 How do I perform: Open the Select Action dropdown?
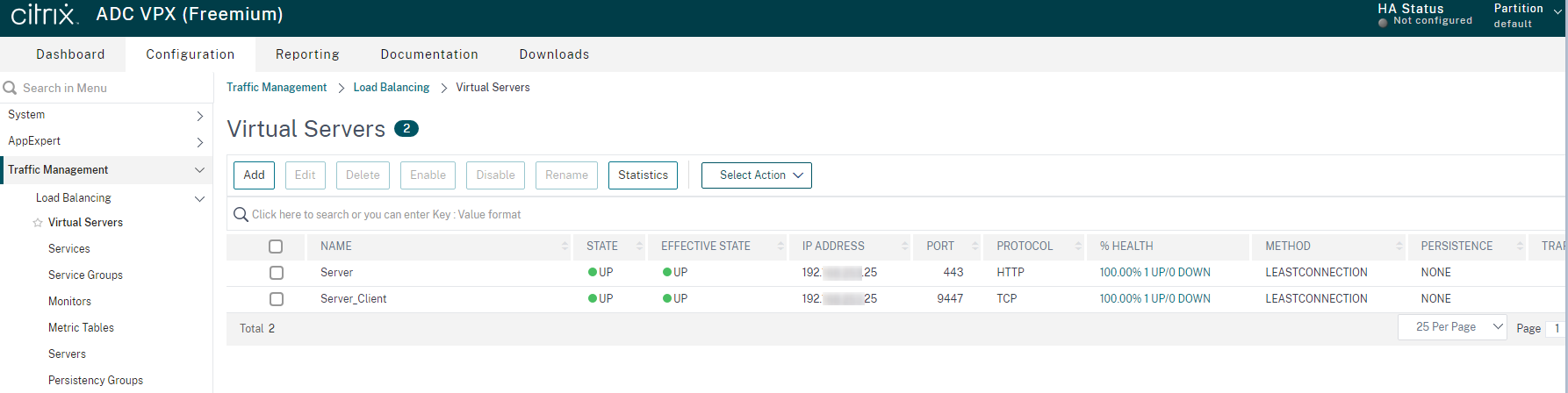point(756,175)
